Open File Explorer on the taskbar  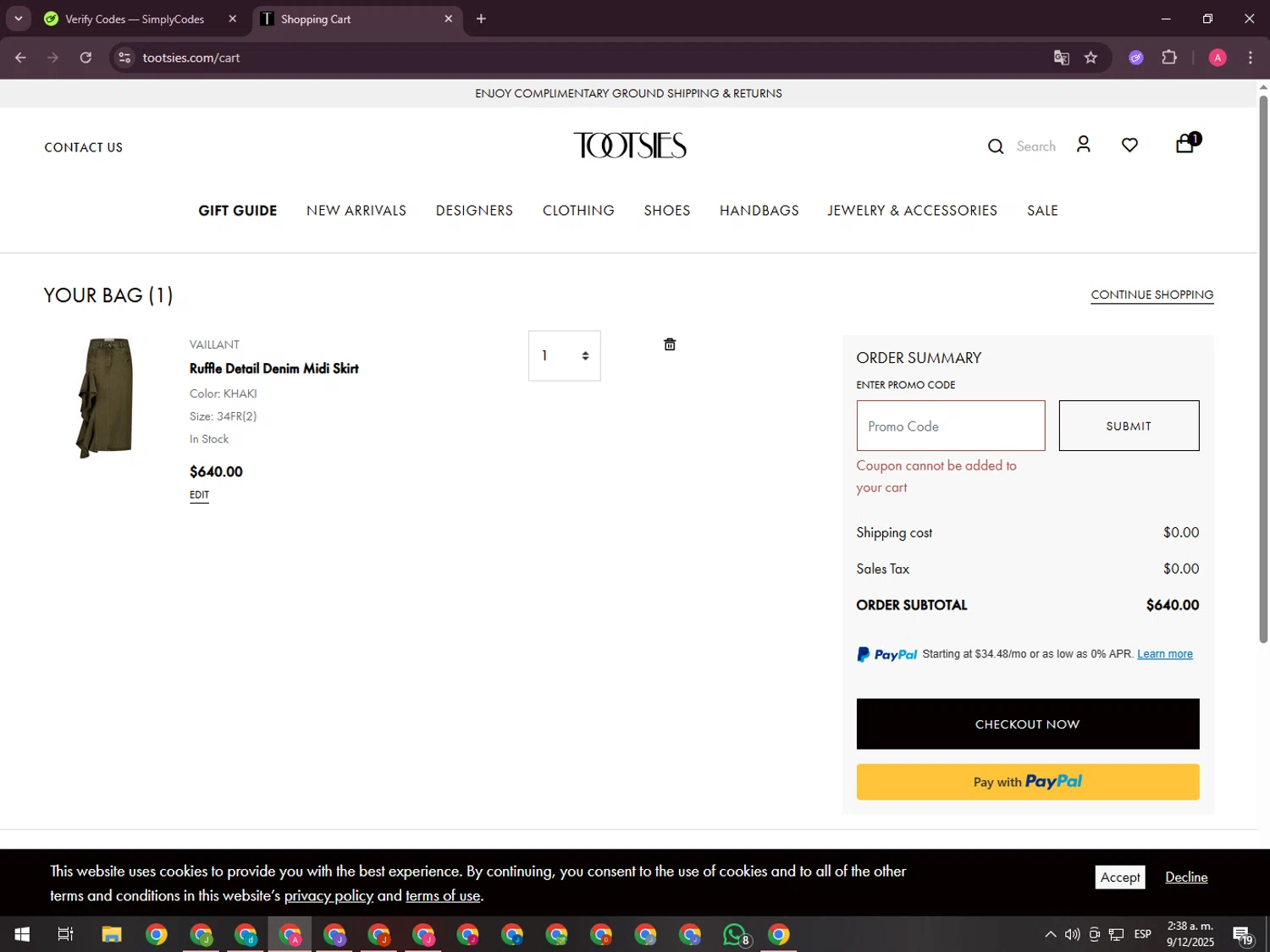[112, 934]
